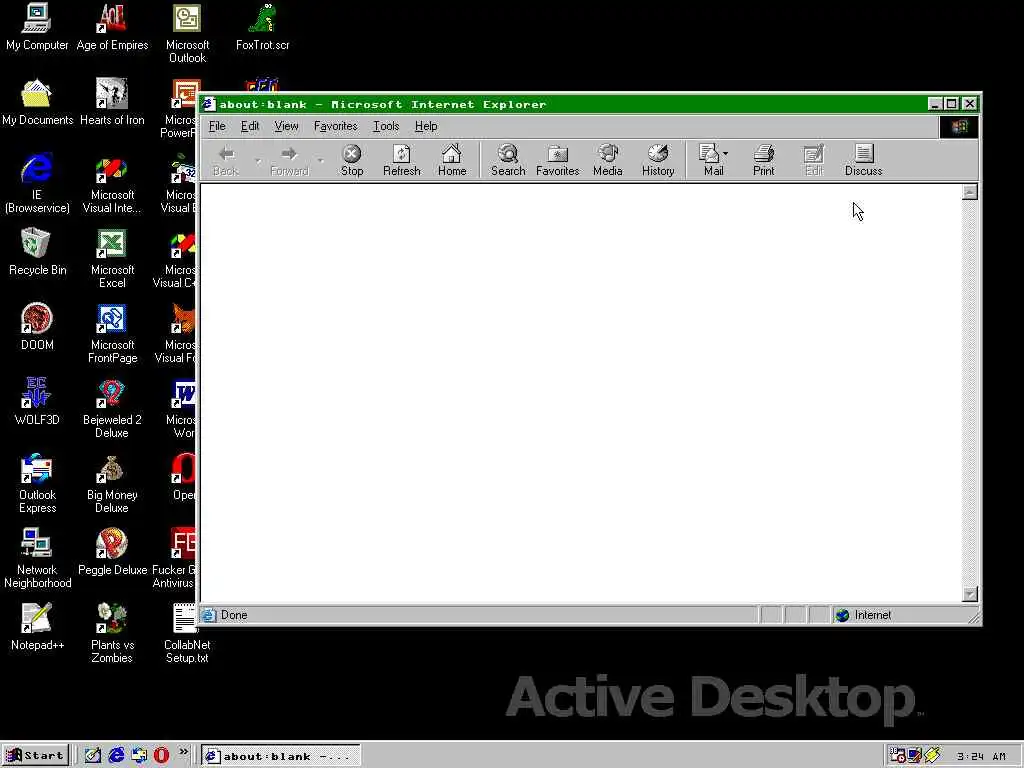Screen dimensions: 1024x768
Task: Open the Media bar
Action: coord(607,161)
